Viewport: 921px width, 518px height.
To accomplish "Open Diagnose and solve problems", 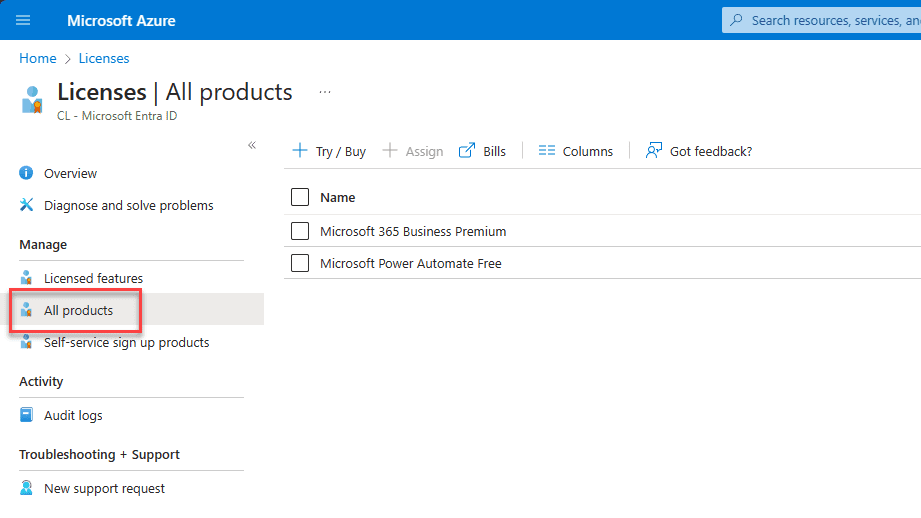I will pos(129,206).
